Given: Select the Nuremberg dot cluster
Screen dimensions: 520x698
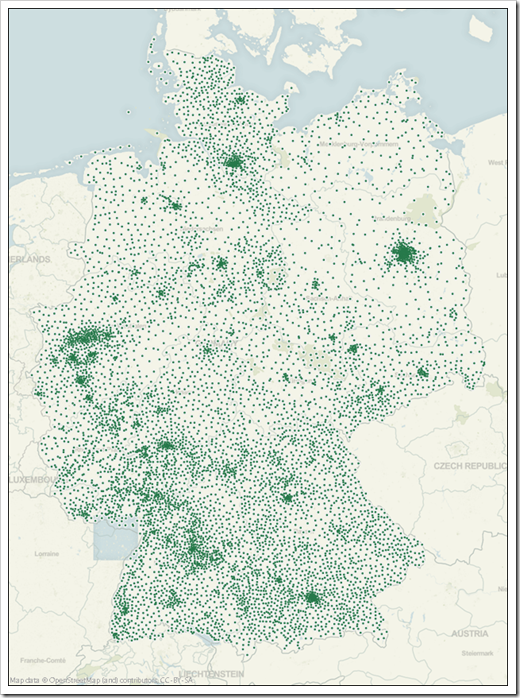Looking at the screenshot, I should (287, 497).
